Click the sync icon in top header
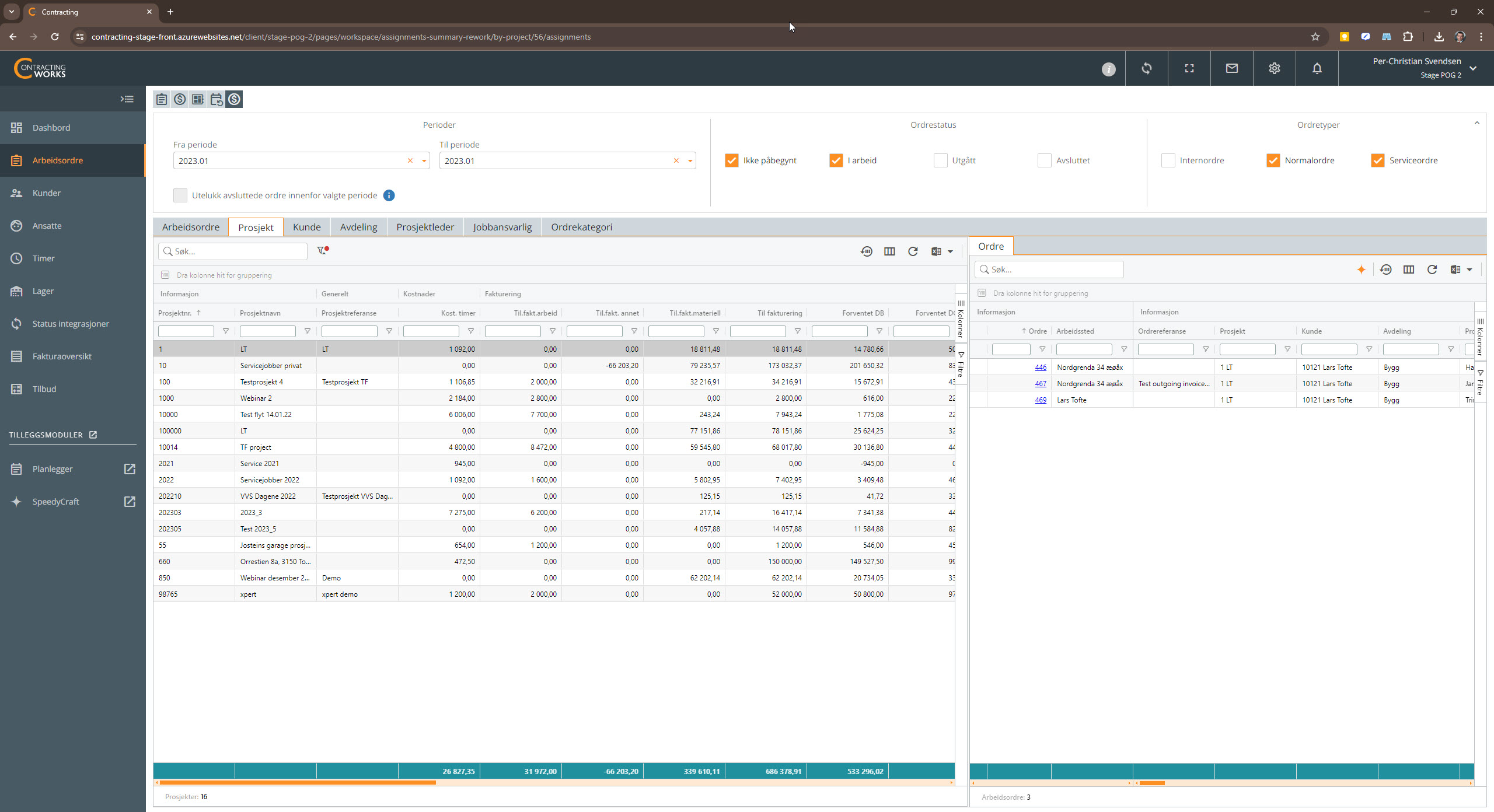The image size is (1494, 812). tap(1147, 68)
